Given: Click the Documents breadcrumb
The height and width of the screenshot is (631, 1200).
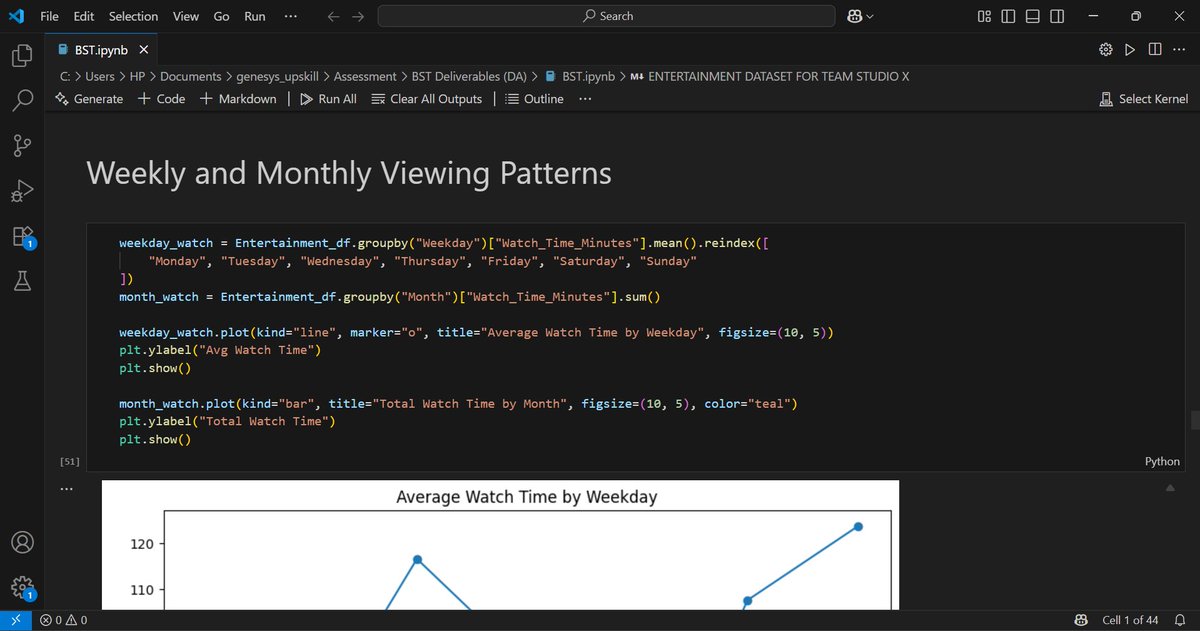Looking at the screenshot, I should pos(191,76).
